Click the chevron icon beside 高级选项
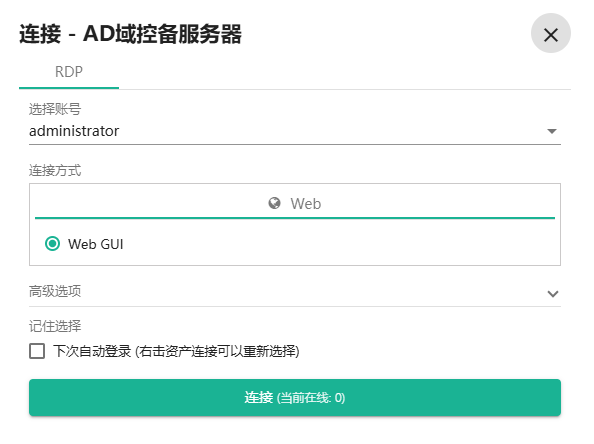Image resolution: width=594 pixels, height=444 pixels. [x=553, y=294]
